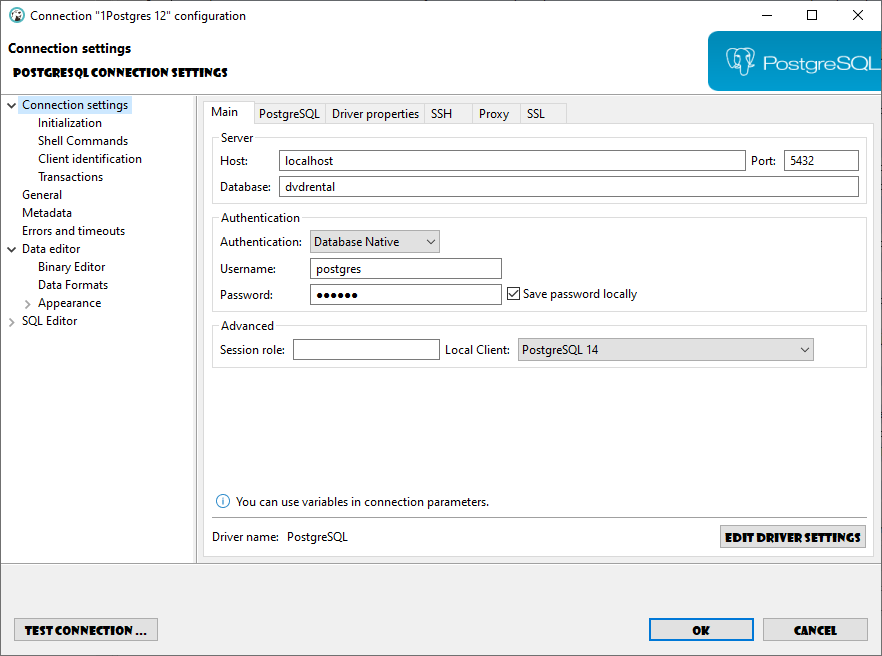Select Data editor in the tree
882x656 pixels.
pyautogui.click(x=51, y=249)
